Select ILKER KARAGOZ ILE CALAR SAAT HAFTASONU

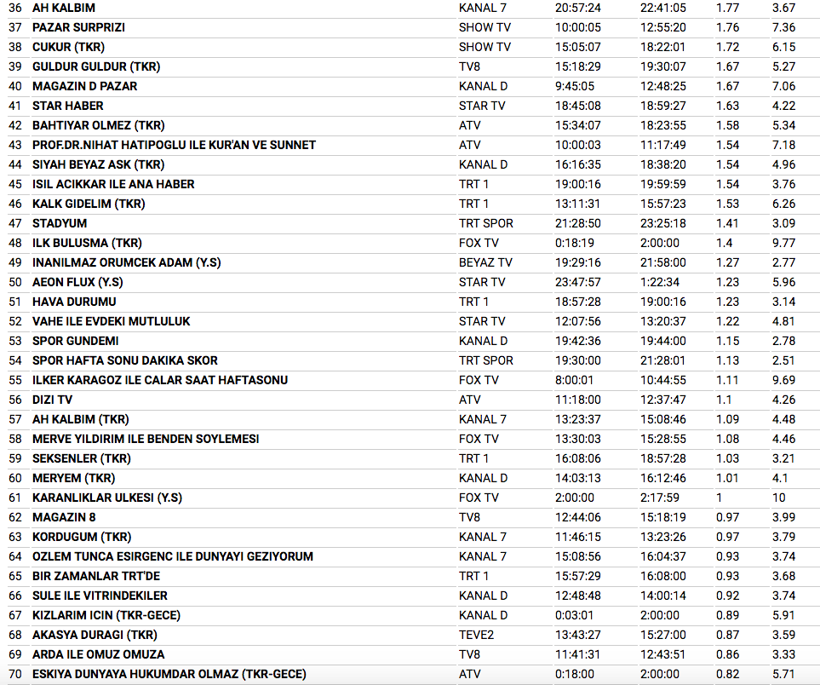pyautogui.click(x=159, y=380)
